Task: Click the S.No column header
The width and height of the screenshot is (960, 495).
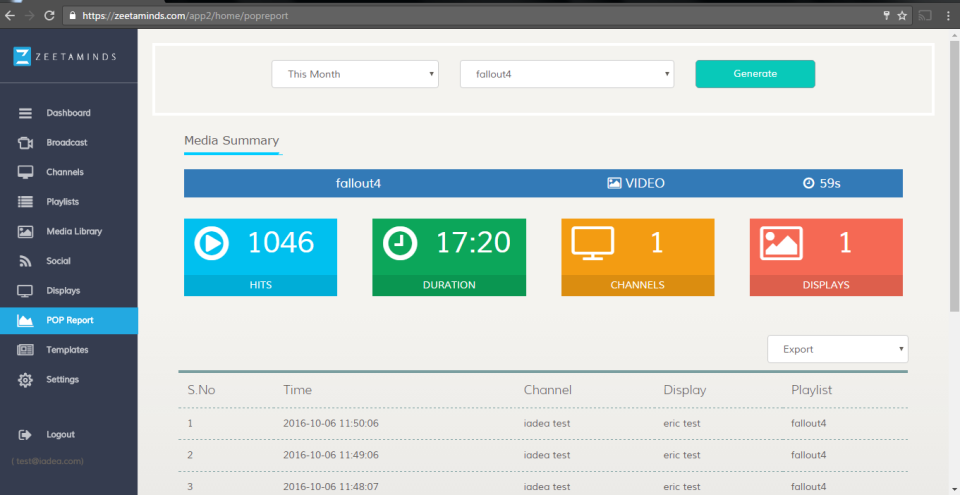Action: click(201, 390)
